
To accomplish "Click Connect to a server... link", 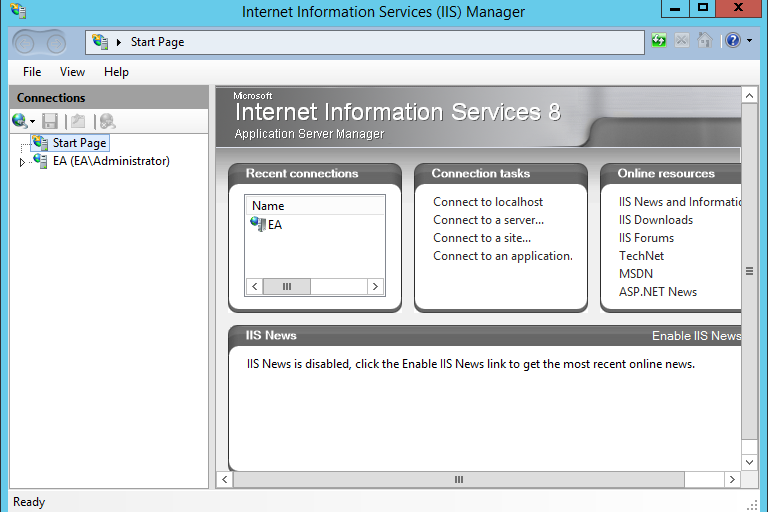I will pyautogui.click(x=488, y=220).
